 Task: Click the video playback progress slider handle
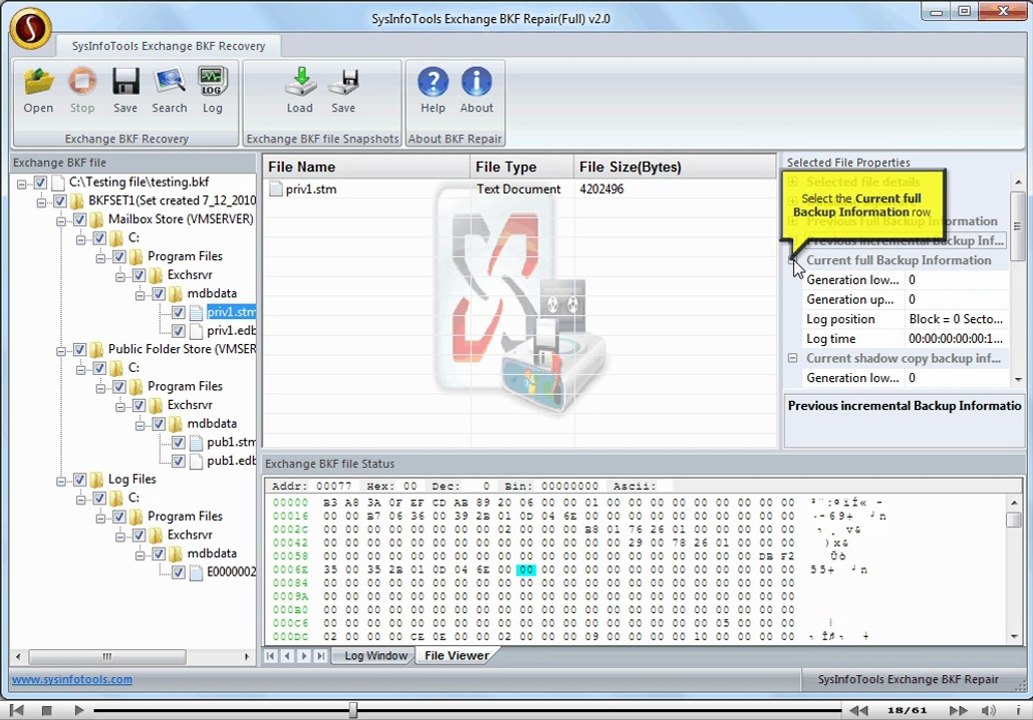tap(353, 710)
